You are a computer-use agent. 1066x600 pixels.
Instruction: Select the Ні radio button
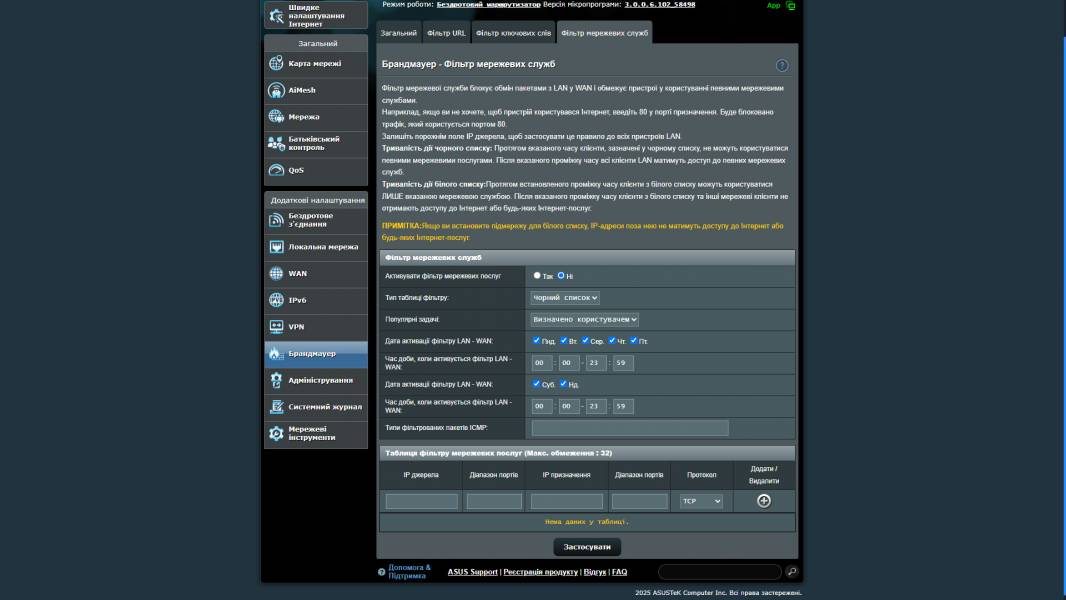click(x=561, y=275)
